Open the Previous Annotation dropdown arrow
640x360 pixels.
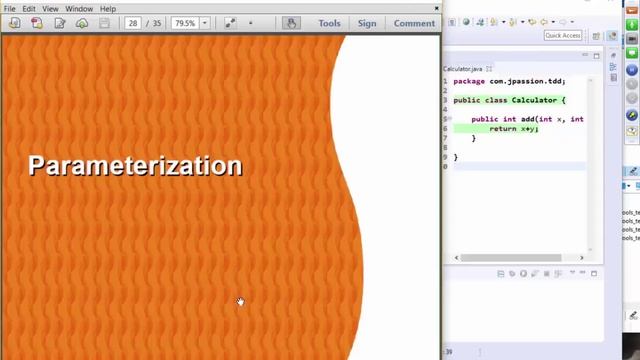pos(522,22)
